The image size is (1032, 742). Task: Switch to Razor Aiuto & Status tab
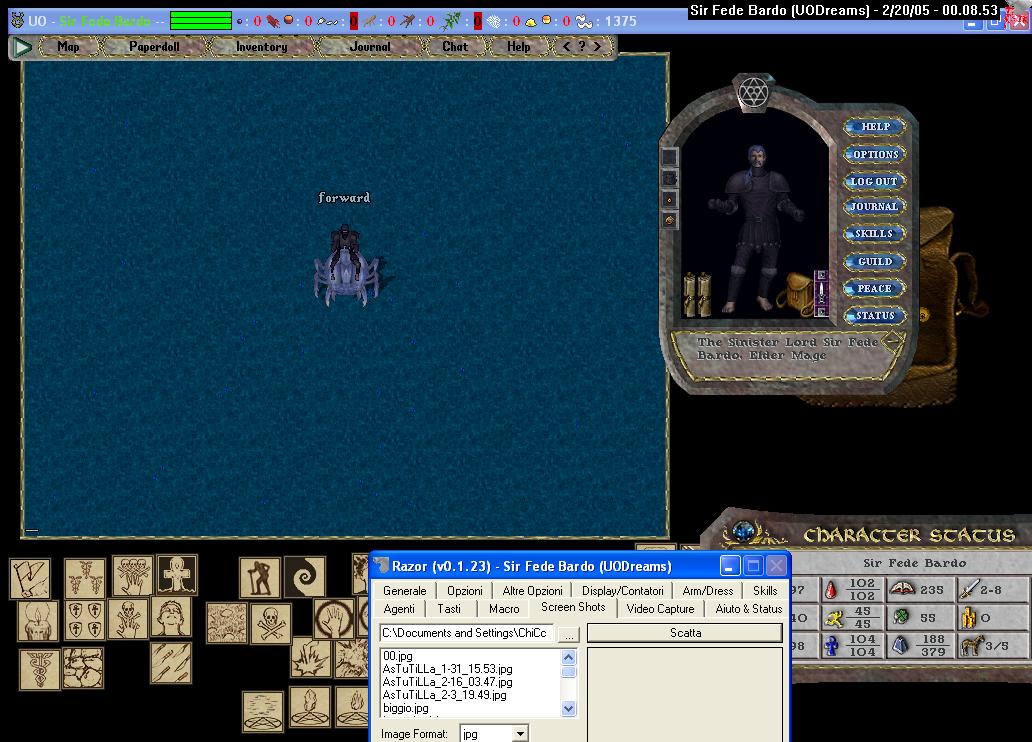coord(749,609)
